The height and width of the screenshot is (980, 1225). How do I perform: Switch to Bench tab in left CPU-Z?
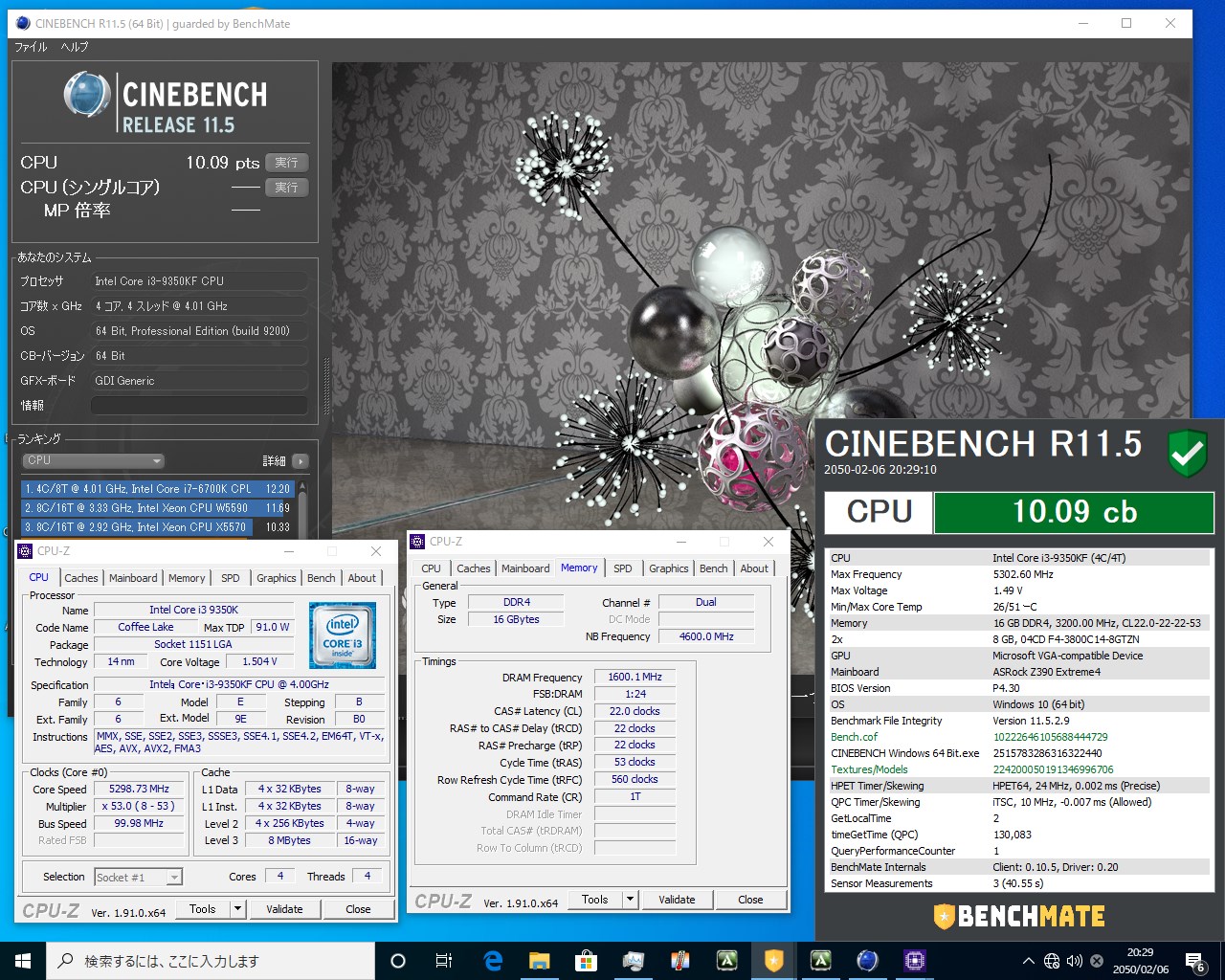coord(322,578)
